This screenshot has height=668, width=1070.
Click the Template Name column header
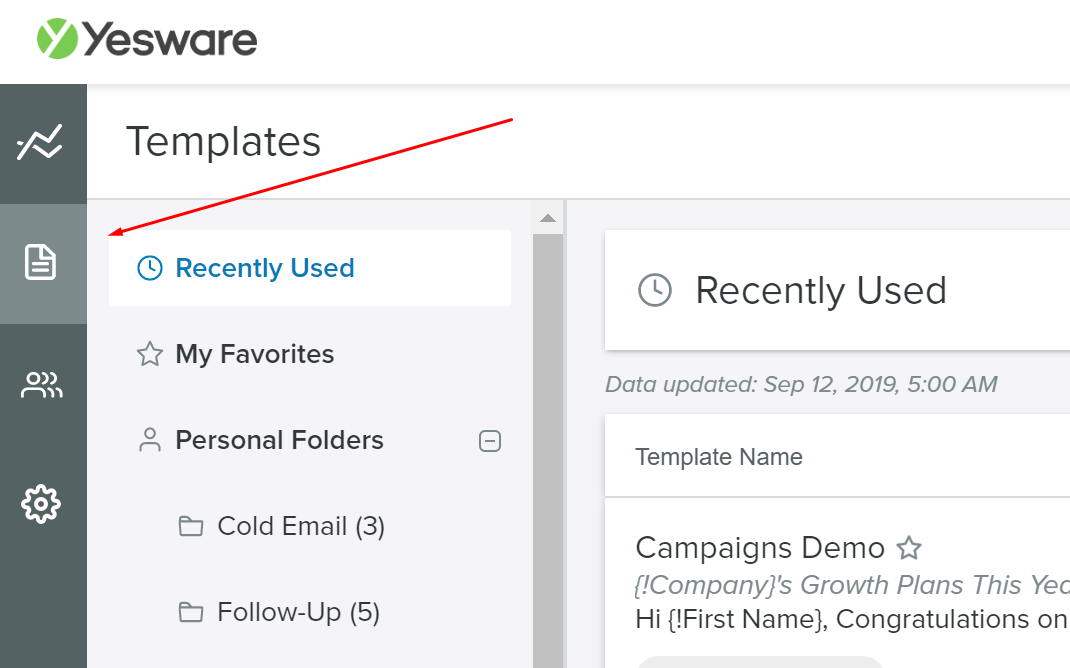[x=719, y=457]
